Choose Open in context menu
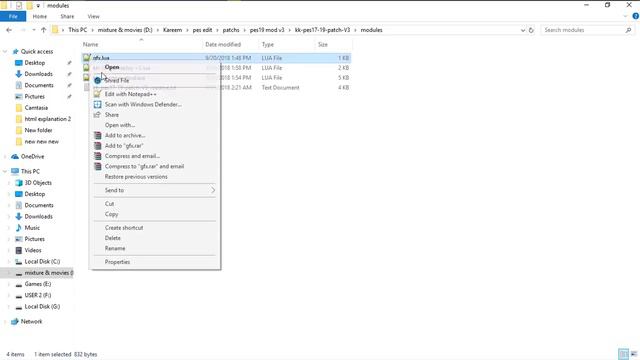 pos(112,67)
